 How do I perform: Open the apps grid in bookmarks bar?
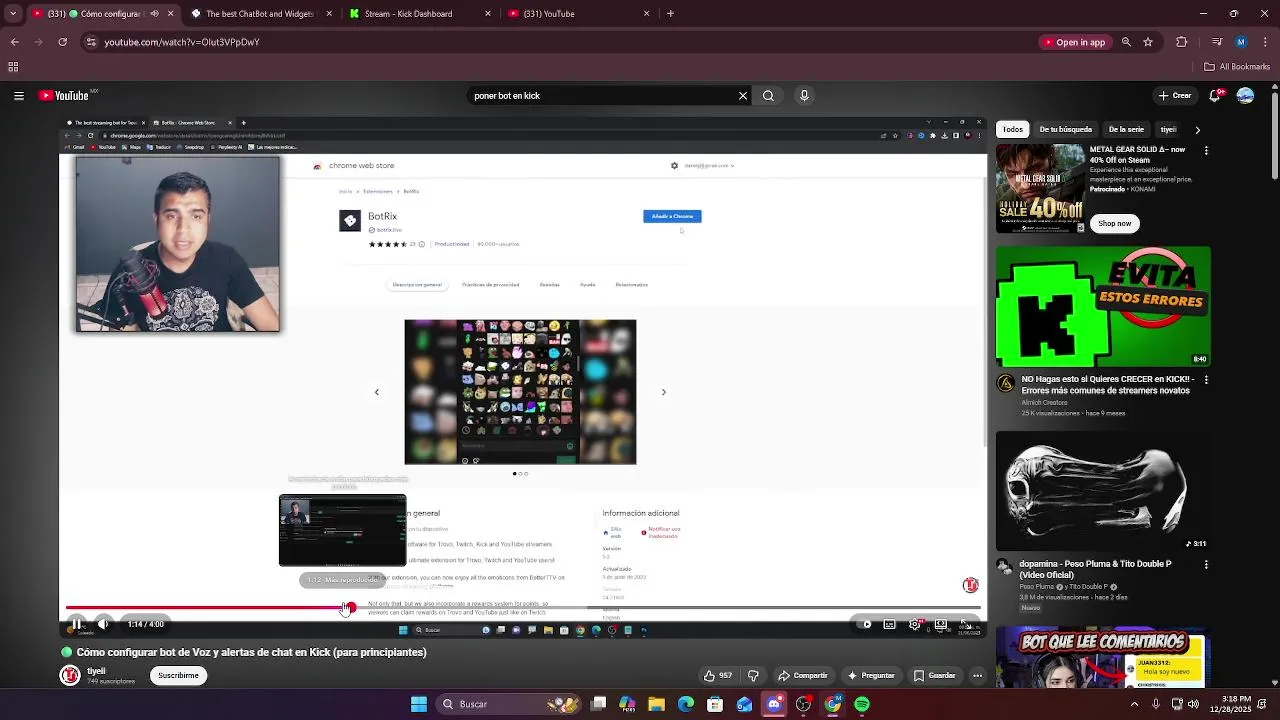coord(13,67)
